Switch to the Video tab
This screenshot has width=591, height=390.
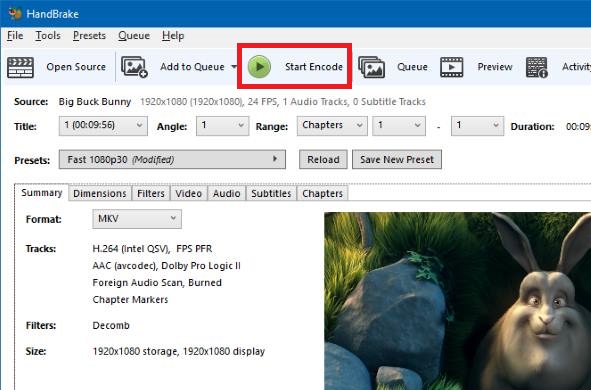(x=188, y=193)
